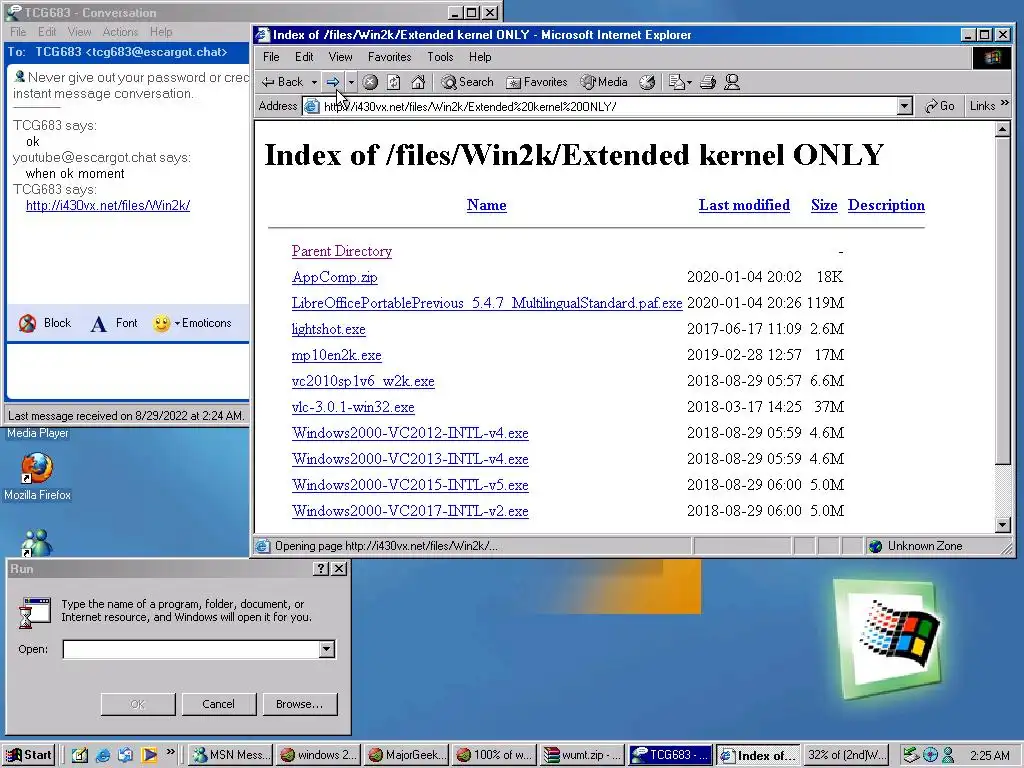Click the IE vertical scrollbar thumb
The height and width of the screenshot is (768, 1024).
coord(1003,300)
